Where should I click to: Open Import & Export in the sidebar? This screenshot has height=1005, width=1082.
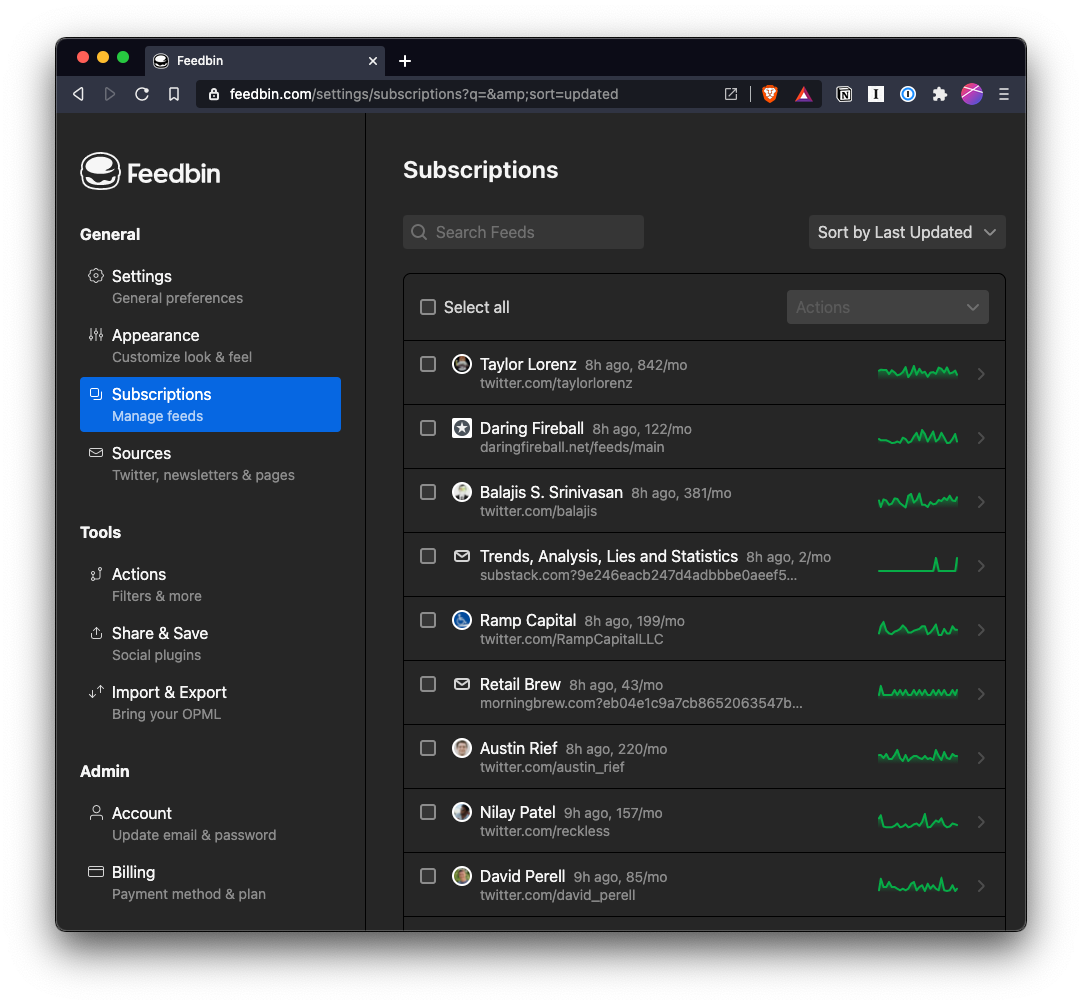[x=210, y=703]
